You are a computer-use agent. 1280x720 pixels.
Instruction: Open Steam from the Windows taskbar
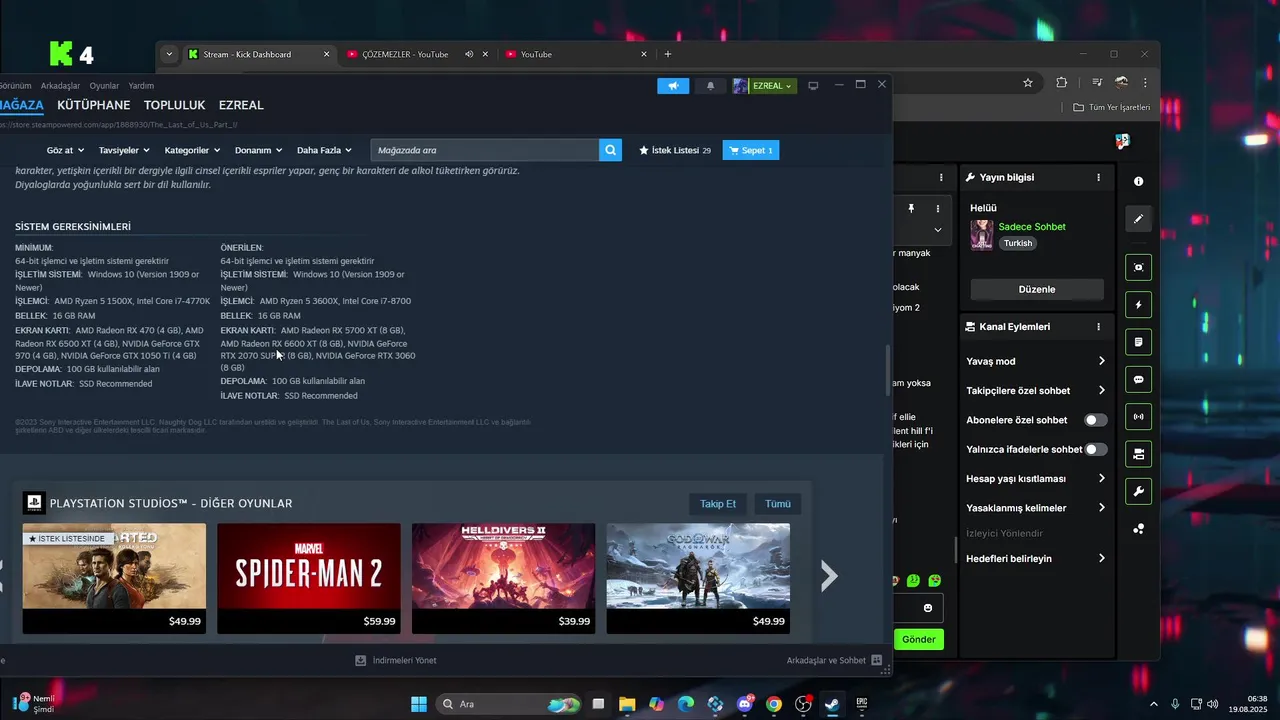[x=831, y=704]
